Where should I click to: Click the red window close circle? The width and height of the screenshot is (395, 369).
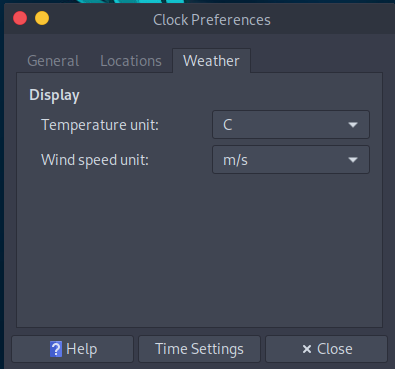coord(20,18)
